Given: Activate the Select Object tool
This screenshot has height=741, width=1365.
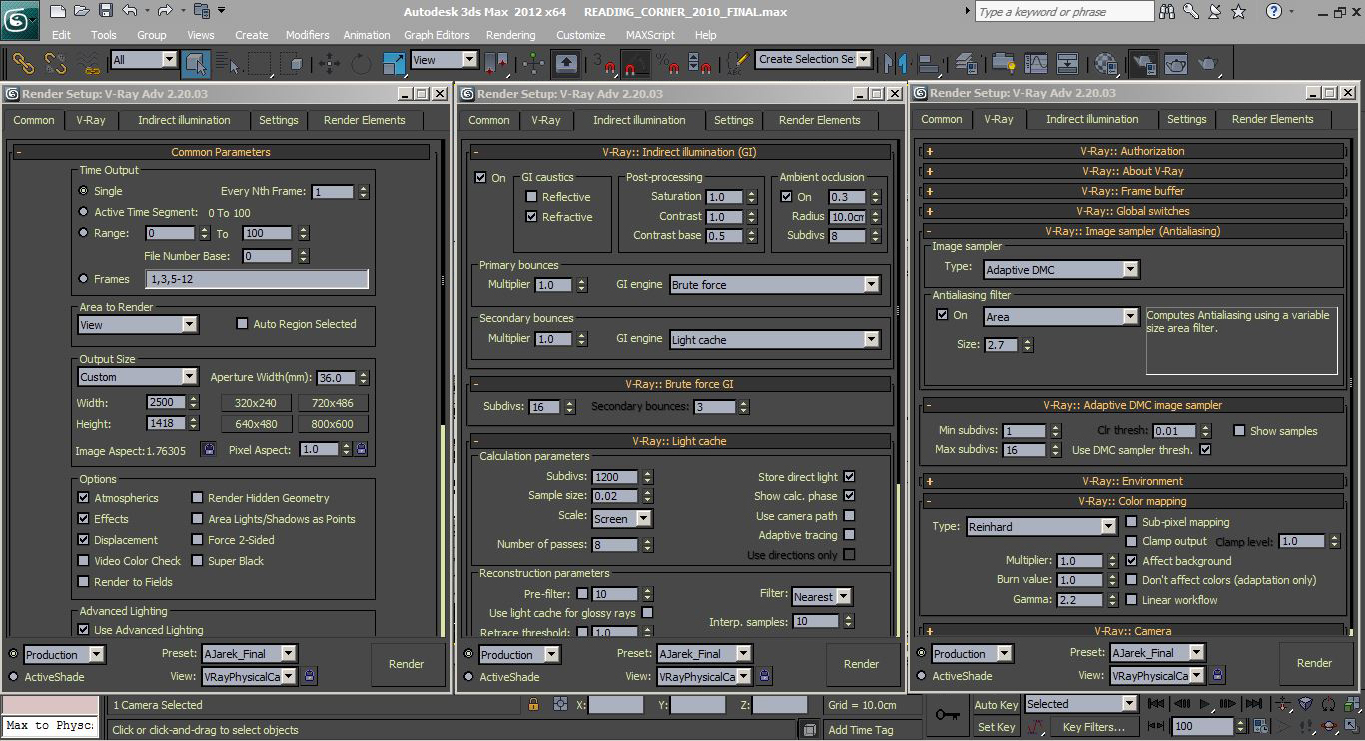Looking at the screenshot, I should (196, 63).
